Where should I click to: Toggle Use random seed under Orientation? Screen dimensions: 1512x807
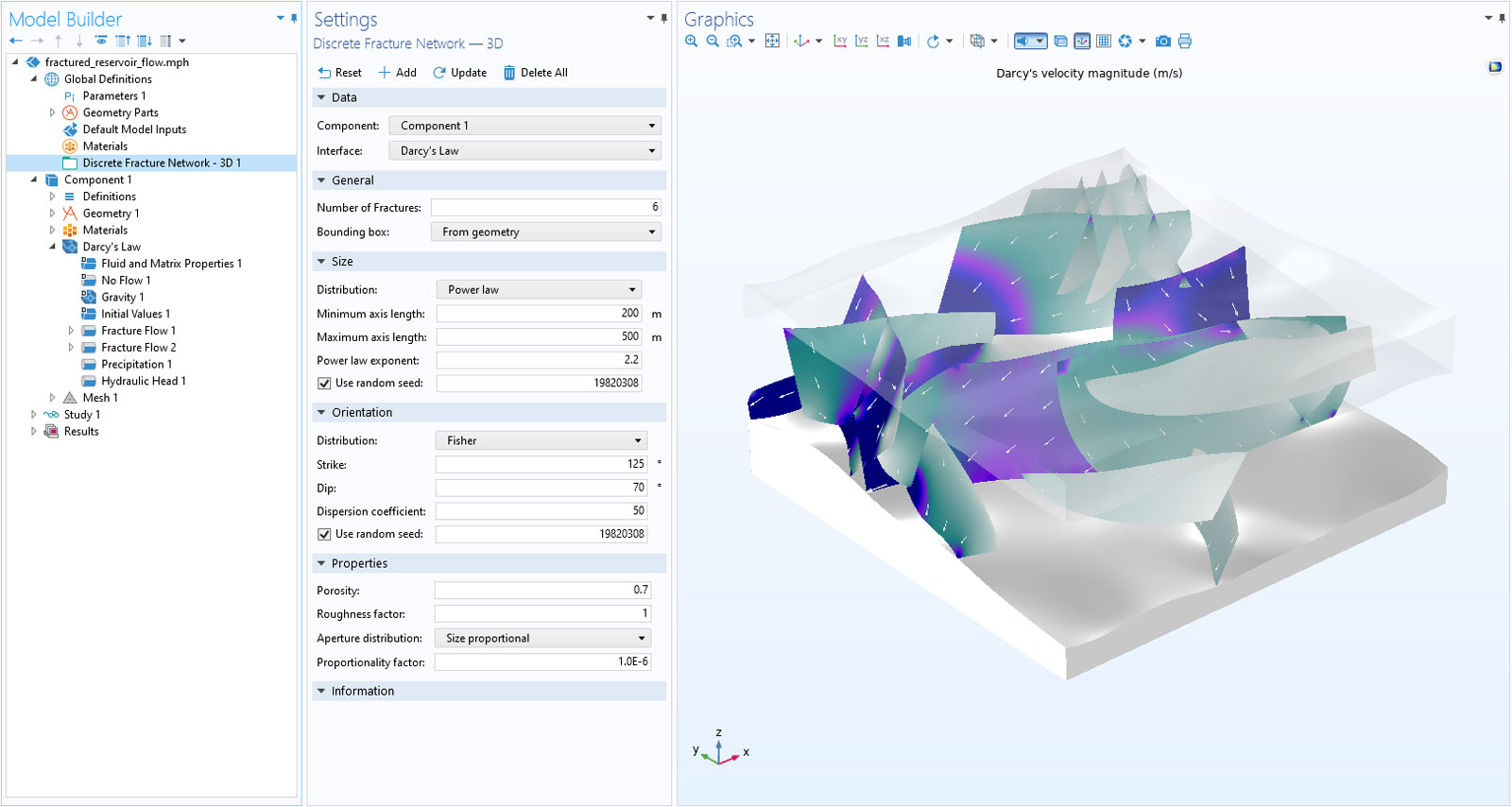tap(324, 534)
